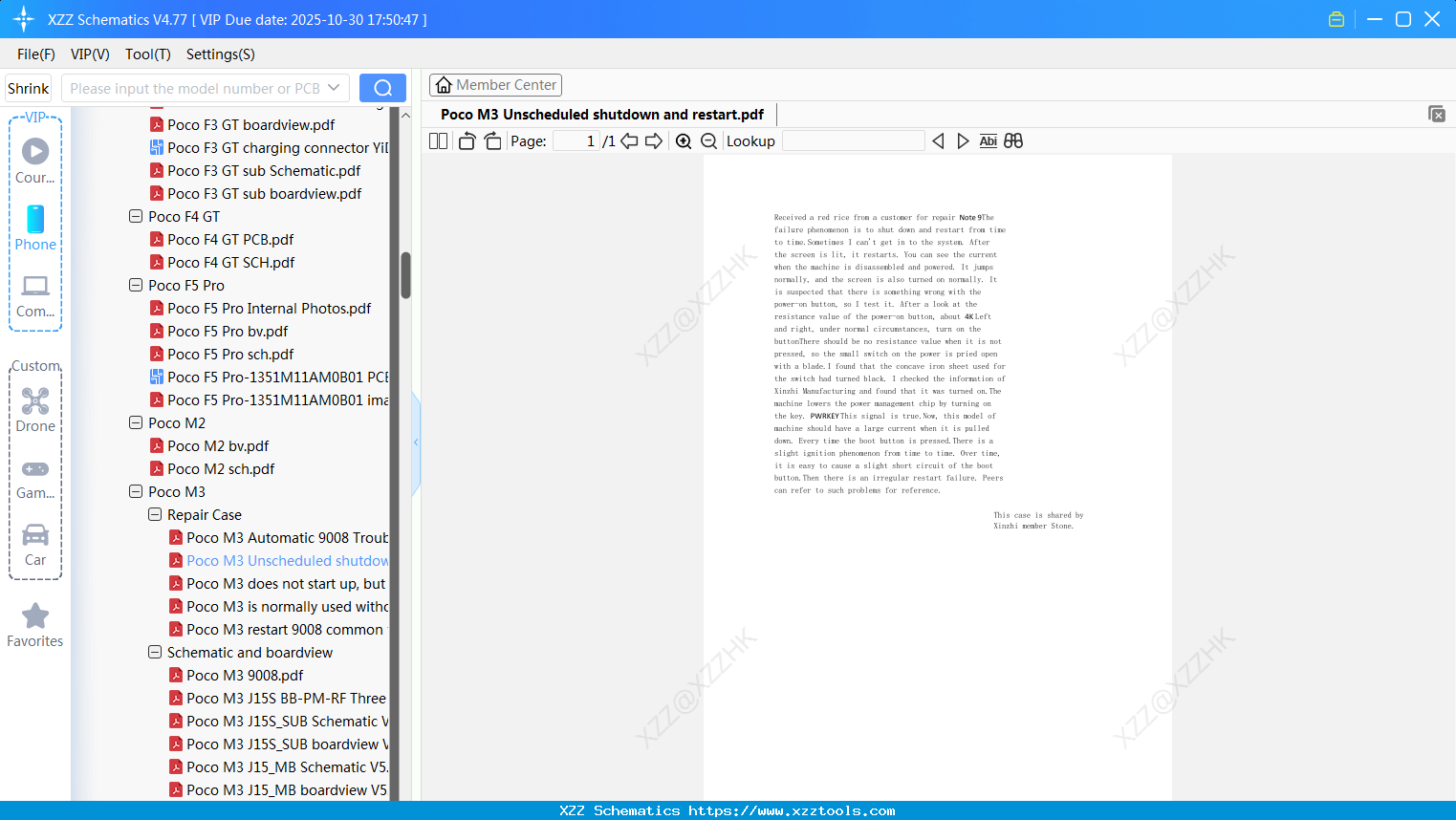This screenshot has height=820, width=1456.
Task: Open Poco F3 GT sub boardview.pdf
Action: pyautogui.click(x=255, y=194)
